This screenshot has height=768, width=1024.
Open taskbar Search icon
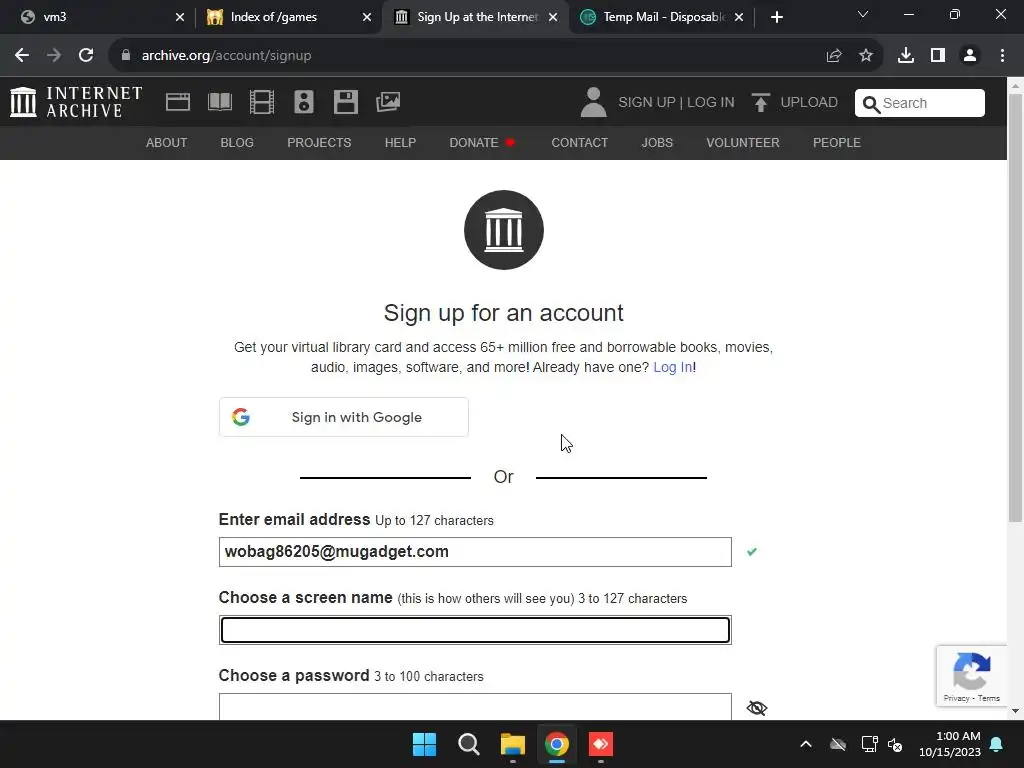pyautogui.click(x=468, y=744)
